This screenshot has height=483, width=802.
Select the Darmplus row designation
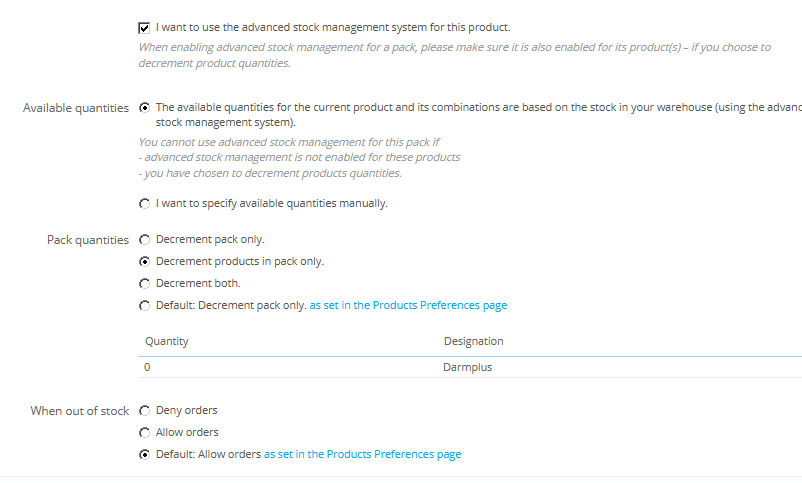pos(467,367)
